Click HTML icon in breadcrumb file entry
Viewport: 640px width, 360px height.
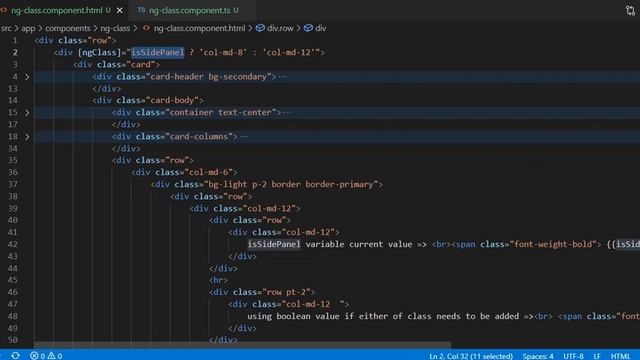pyautogui.click(x=146, y=28)
